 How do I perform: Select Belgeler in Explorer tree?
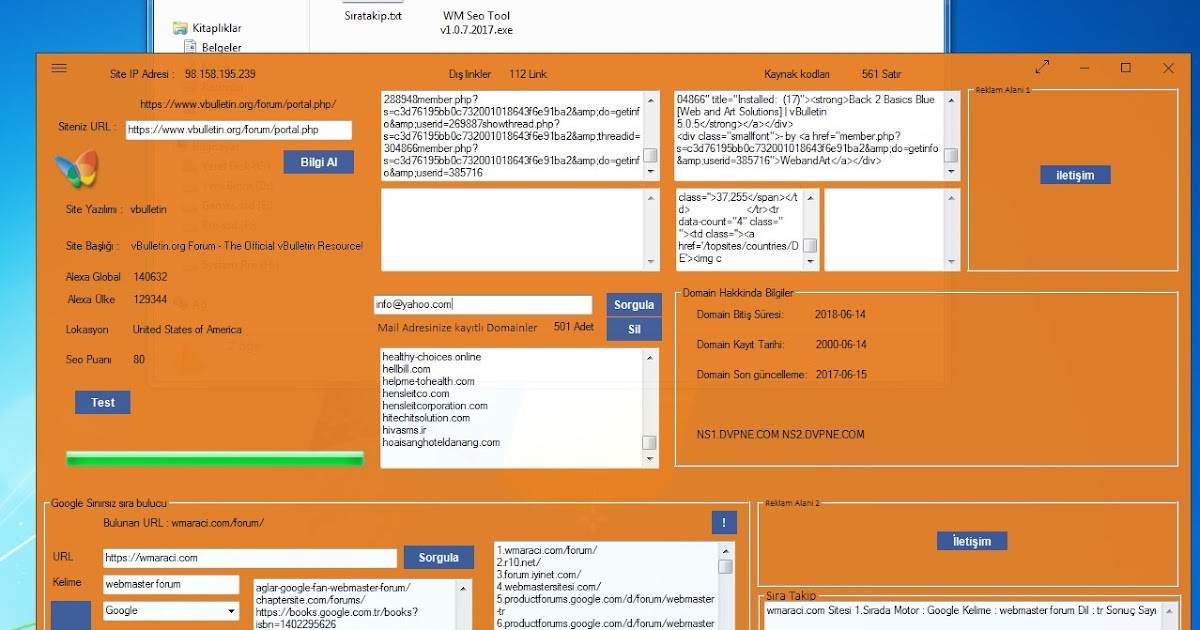click(214, 47)
